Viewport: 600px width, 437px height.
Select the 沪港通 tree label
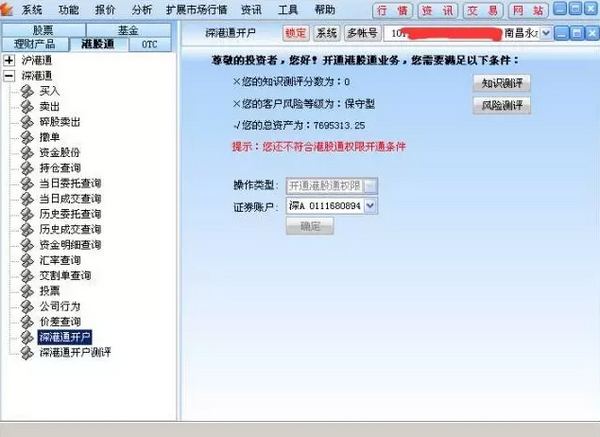pos(37,60)
